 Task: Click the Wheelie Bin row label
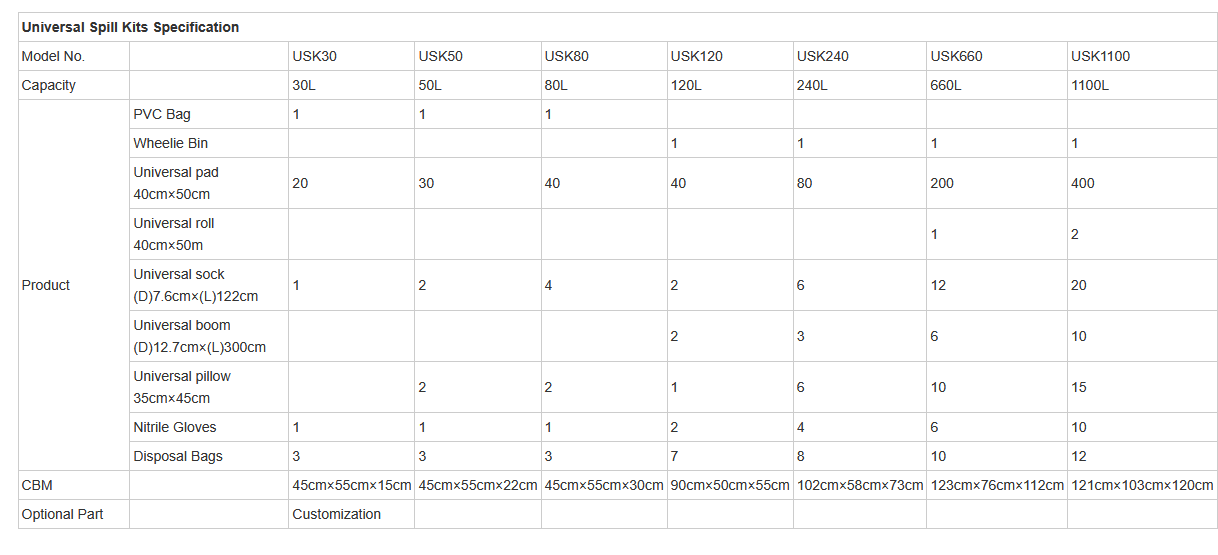pos(171,143)
